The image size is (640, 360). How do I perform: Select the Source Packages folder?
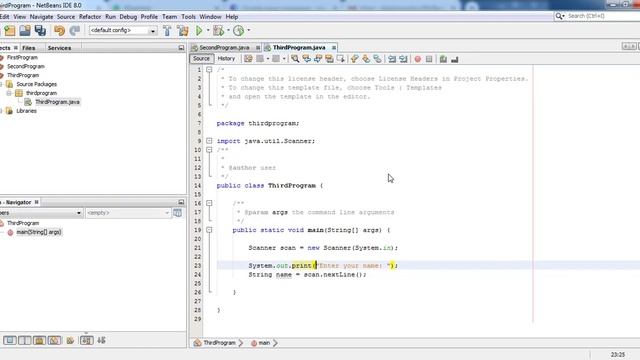[36, 84]
